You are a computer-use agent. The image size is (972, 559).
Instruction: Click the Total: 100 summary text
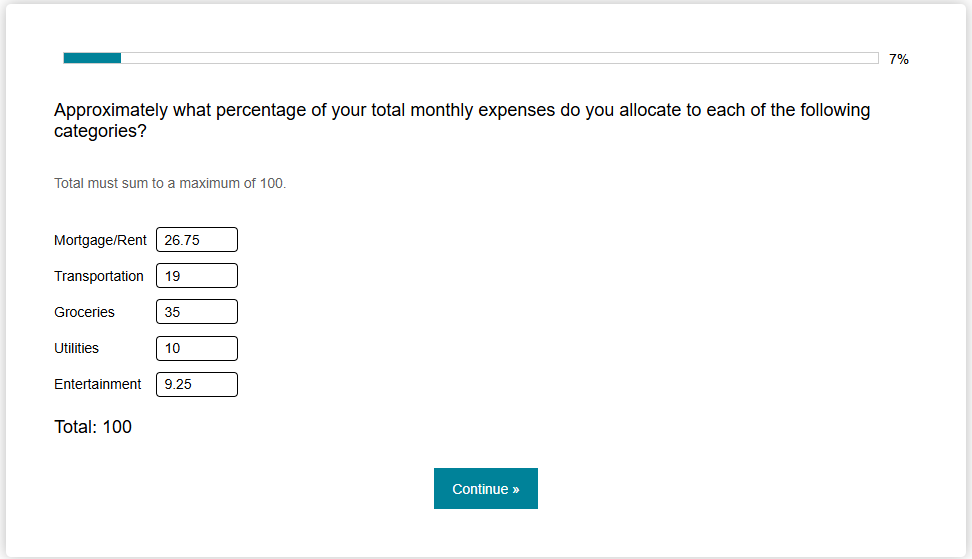pos(93,427)
